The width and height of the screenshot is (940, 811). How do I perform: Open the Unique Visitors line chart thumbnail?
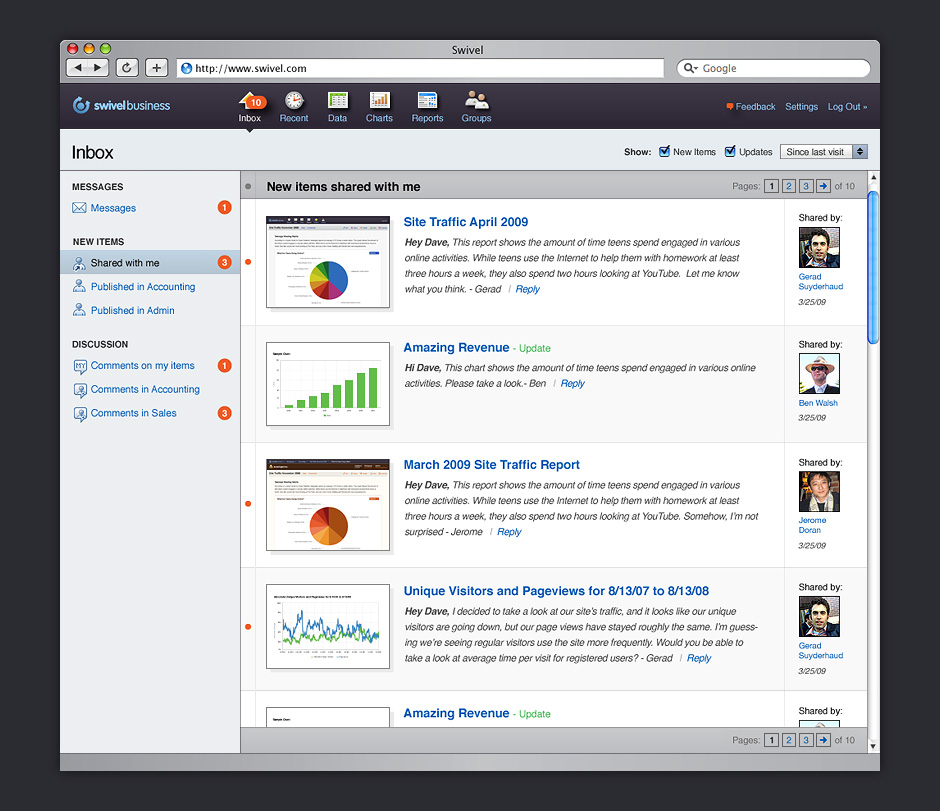[328, 626]
